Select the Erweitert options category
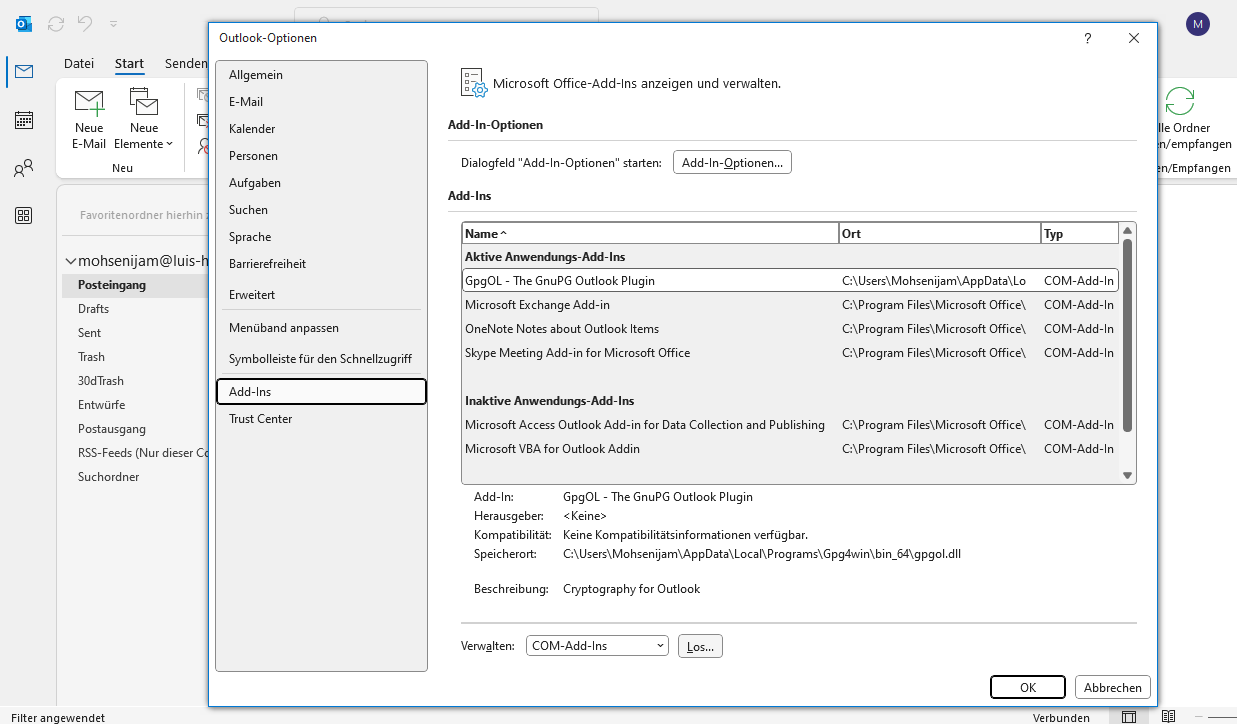The width and height of the screenshot is (1237, 724). coord(321,295)
